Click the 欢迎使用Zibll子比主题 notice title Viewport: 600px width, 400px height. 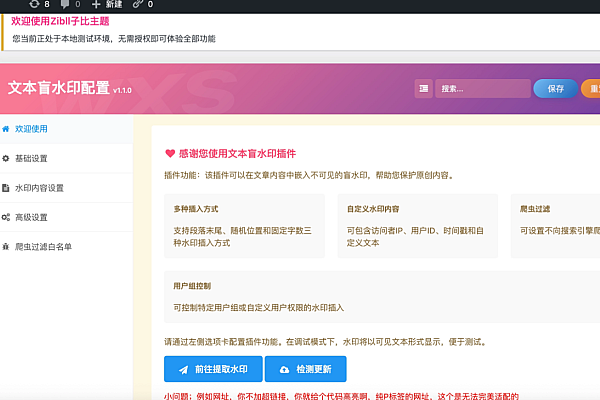[x=60, y=21]
